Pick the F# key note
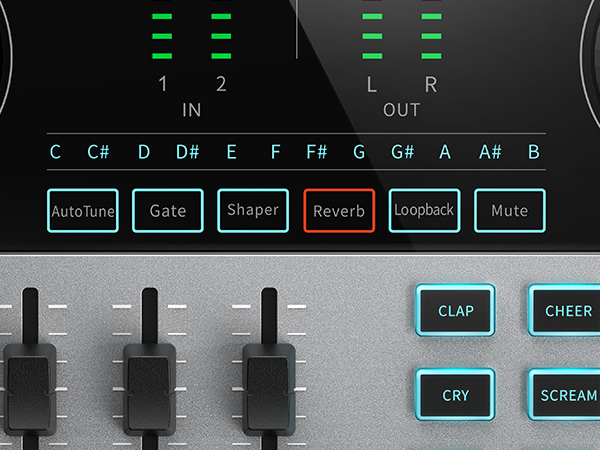Viewport: 600px width, 450px height. coord(316,152)
